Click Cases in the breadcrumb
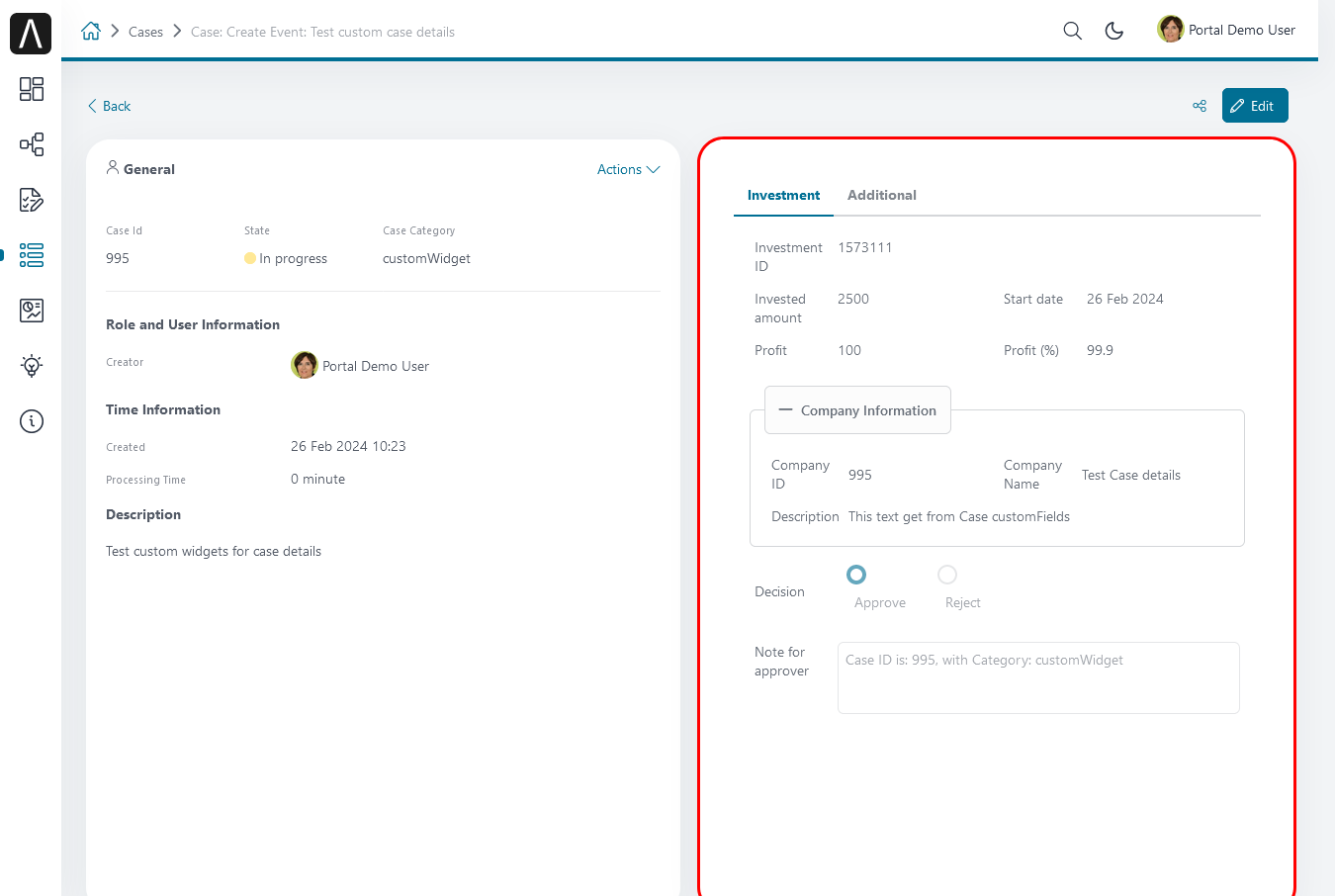The width and height of the screenshot is (1335, 896). pos(145,32)
